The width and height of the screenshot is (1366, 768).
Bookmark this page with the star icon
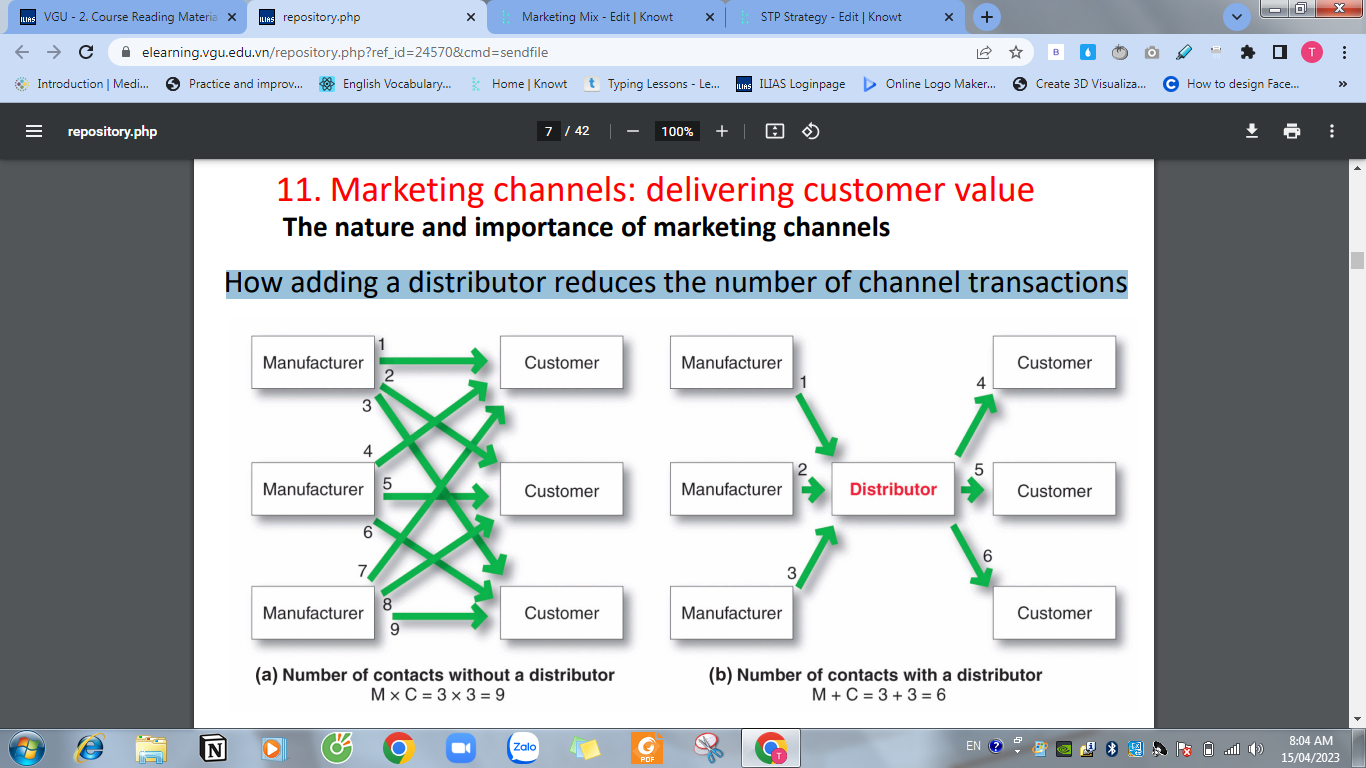pyautogui.click(x=1016, y=52)
